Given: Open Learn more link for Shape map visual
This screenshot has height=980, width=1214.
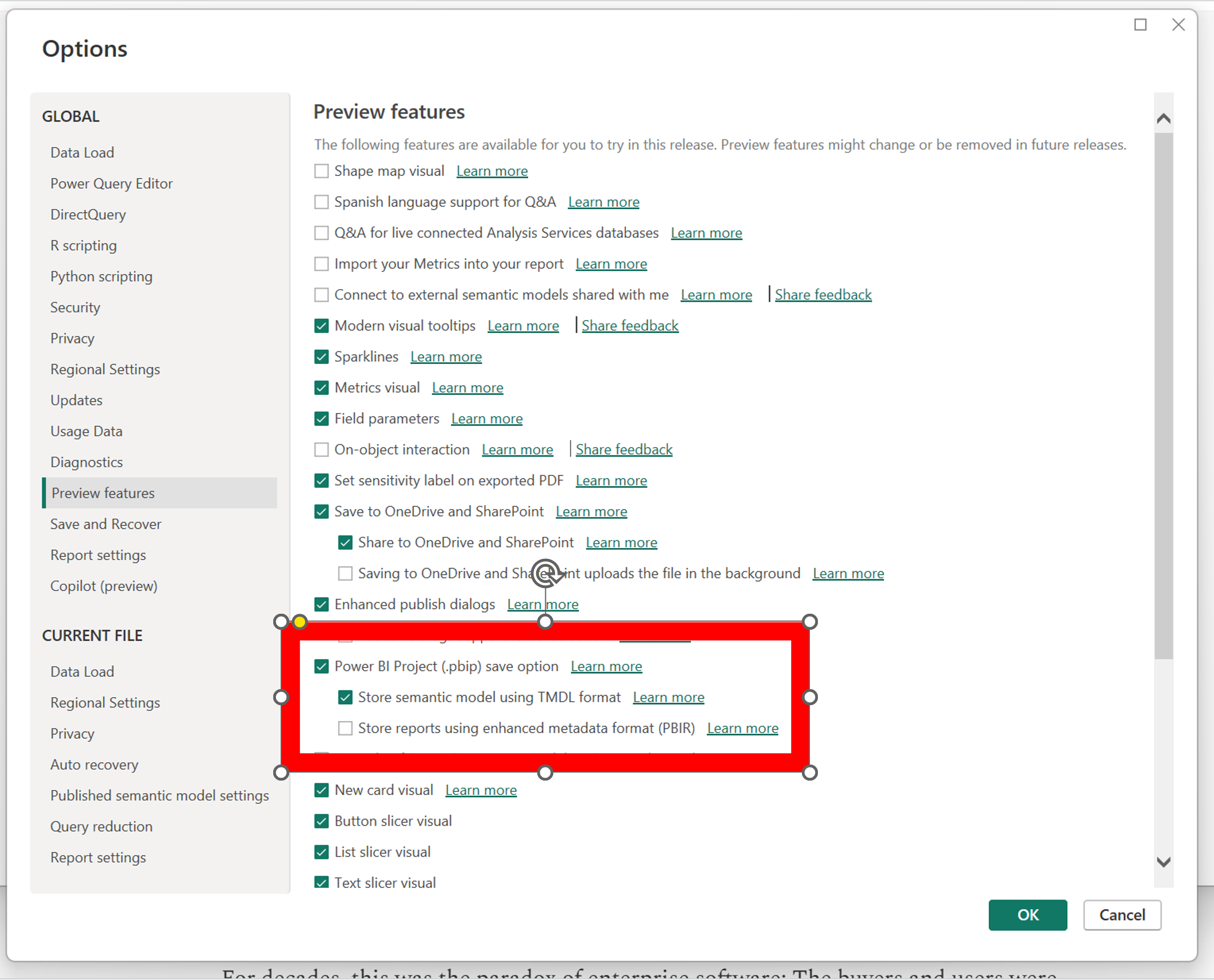Looking at the screenshot, I should [x=492, y=171].
